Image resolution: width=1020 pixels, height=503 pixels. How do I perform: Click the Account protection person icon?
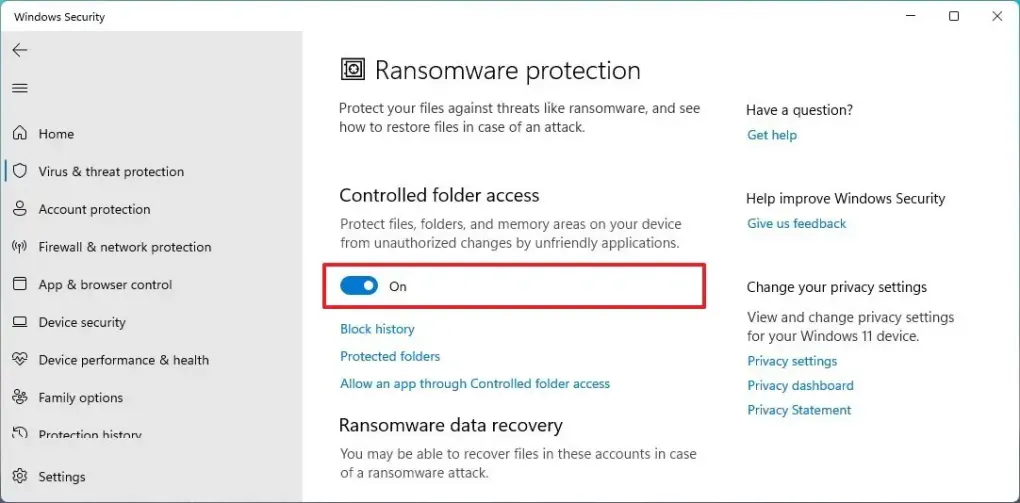[20, 209]
